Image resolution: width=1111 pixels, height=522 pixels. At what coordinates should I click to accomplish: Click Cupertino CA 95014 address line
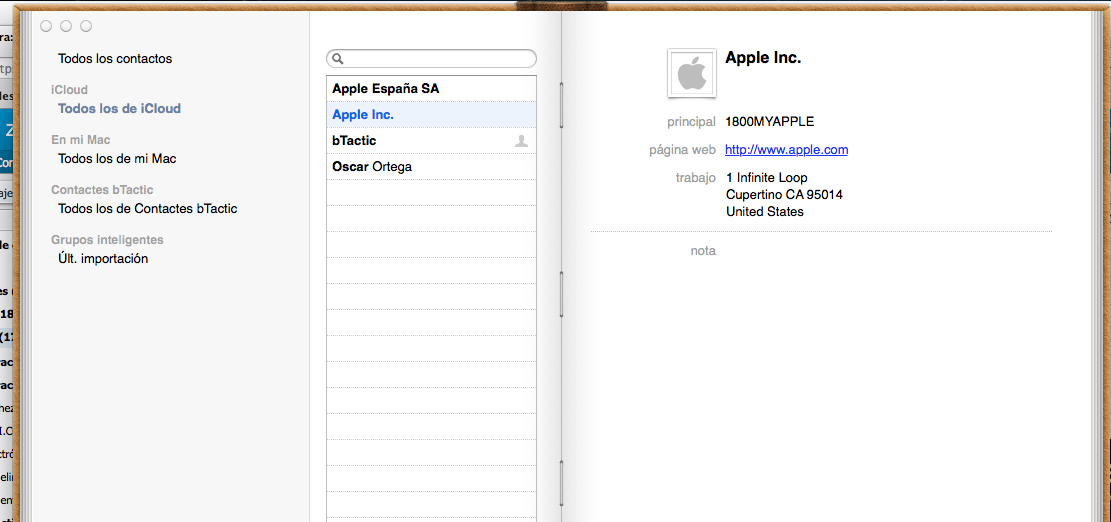pos(784,194)
